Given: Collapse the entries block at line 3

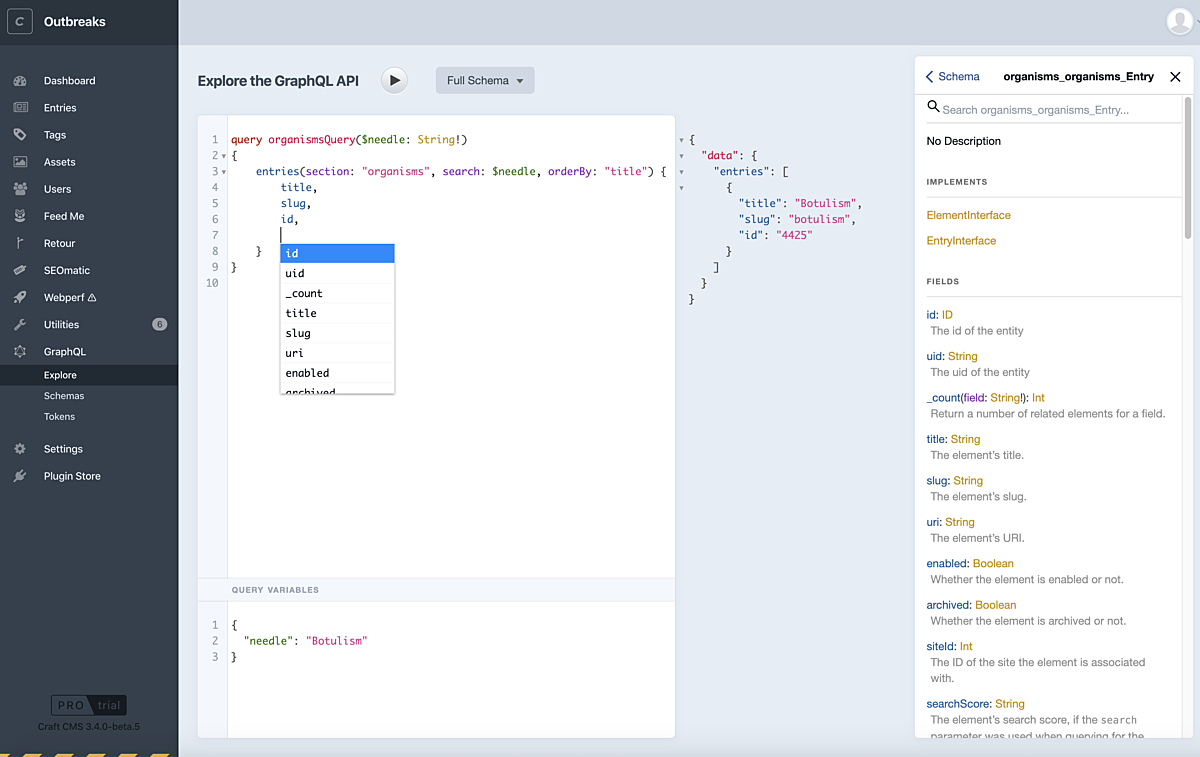Looking at the screenshot, I should tap(223, 172).
